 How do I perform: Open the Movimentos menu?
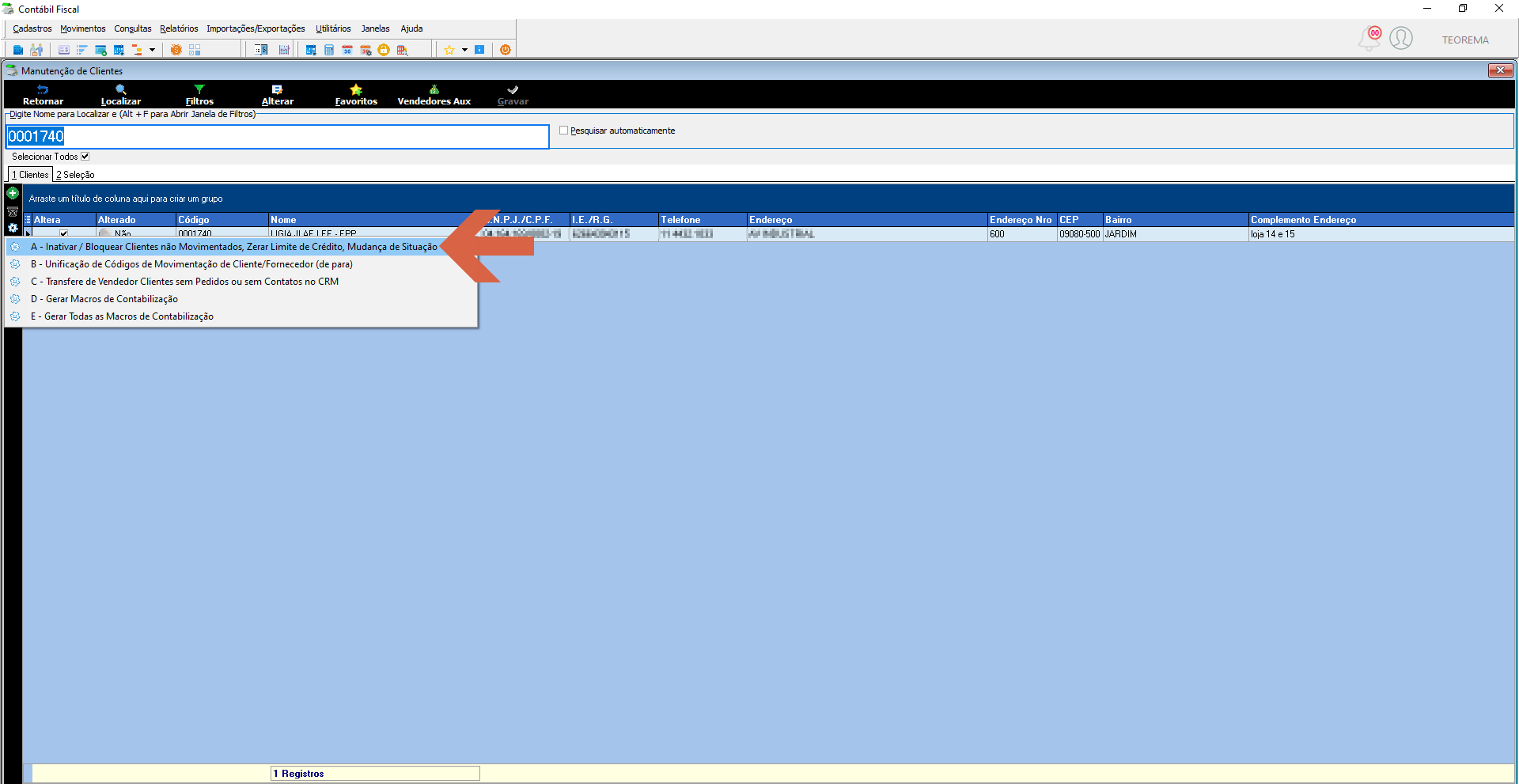point(83,28)
